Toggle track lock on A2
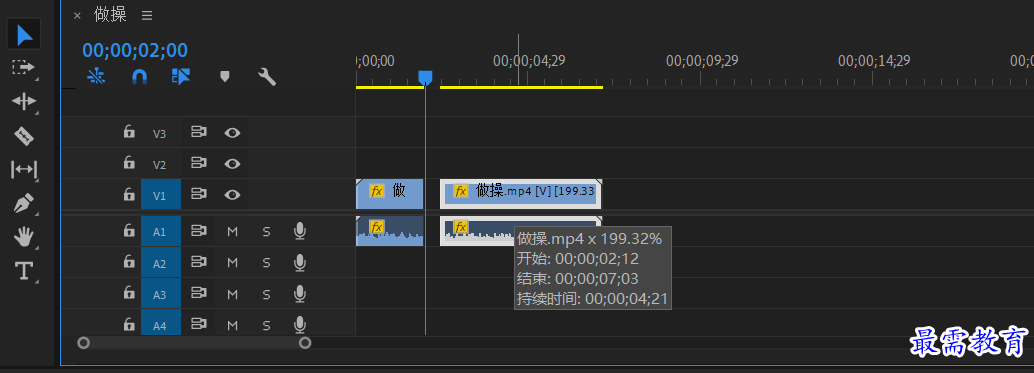This screenshot has height=373, width=1034. tap(129, 262)
